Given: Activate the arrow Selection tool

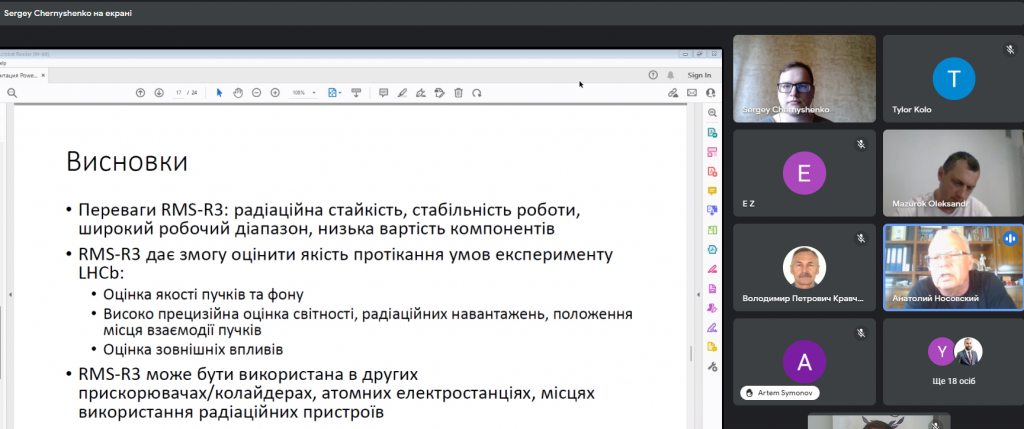Looking at the screenshot, I should coord(220,93).
